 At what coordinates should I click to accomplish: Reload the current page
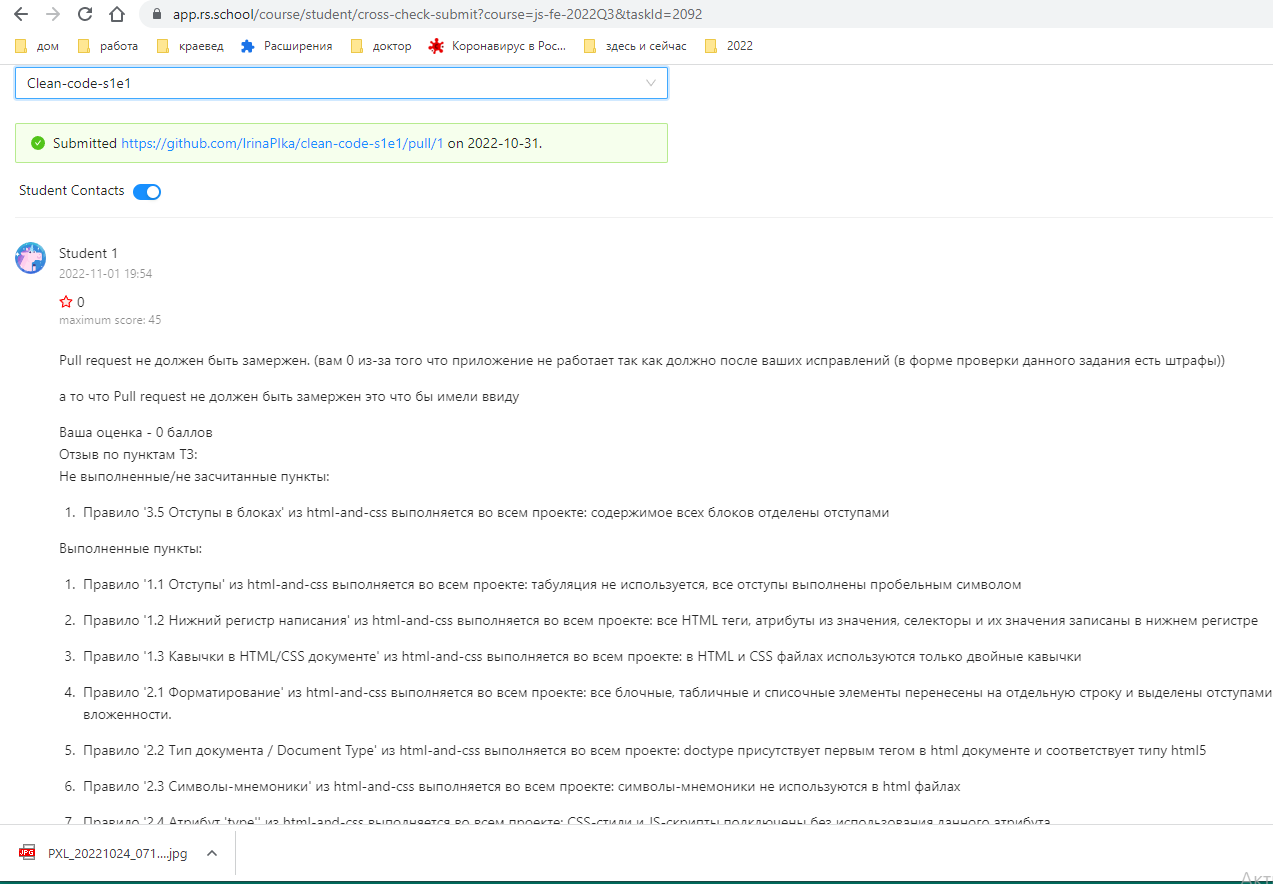point(84,14)
